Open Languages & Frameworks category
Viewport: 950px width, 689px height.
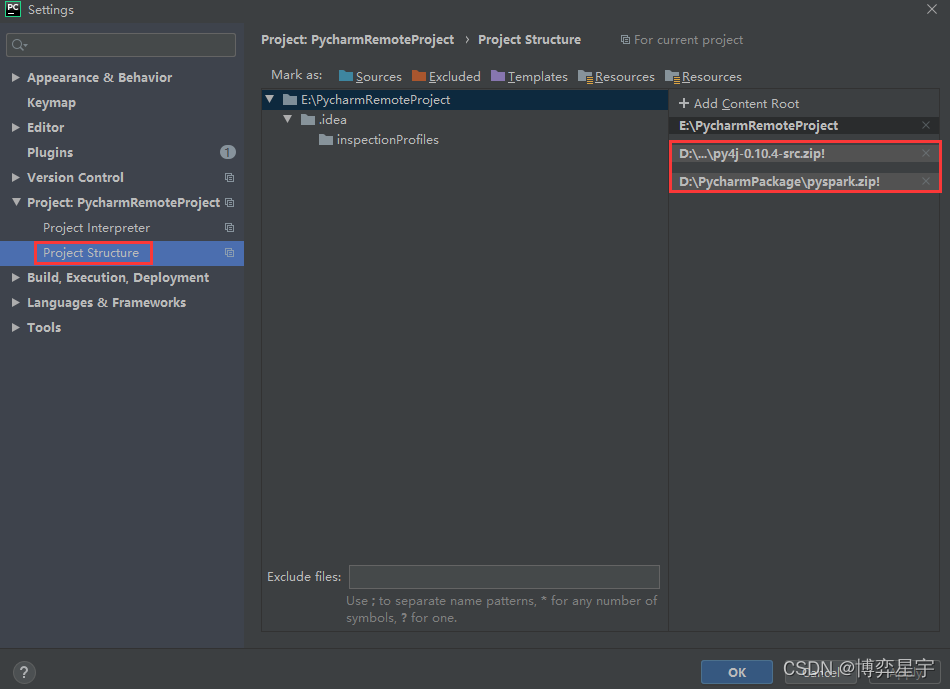[x=106, y=302]
